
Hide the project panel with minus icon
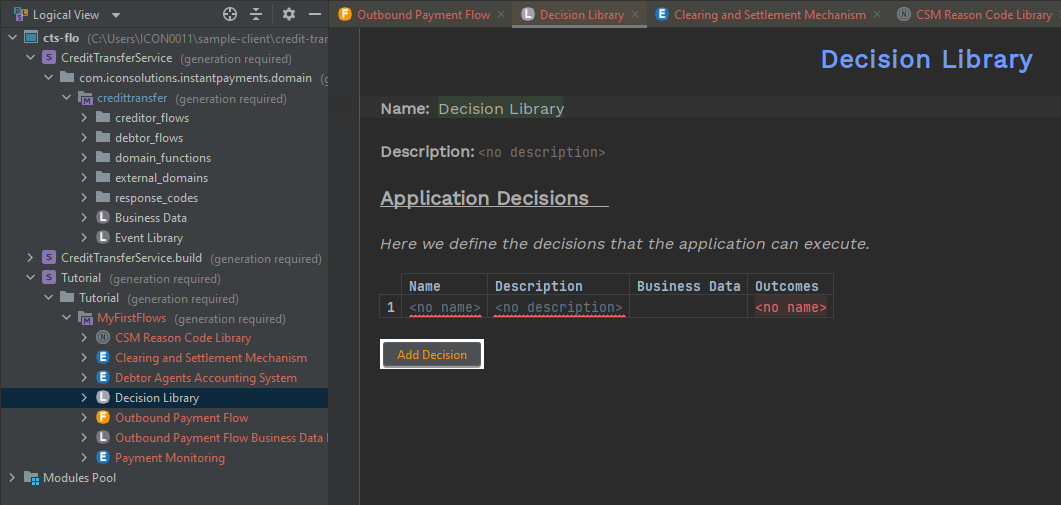tap(315, 15)
